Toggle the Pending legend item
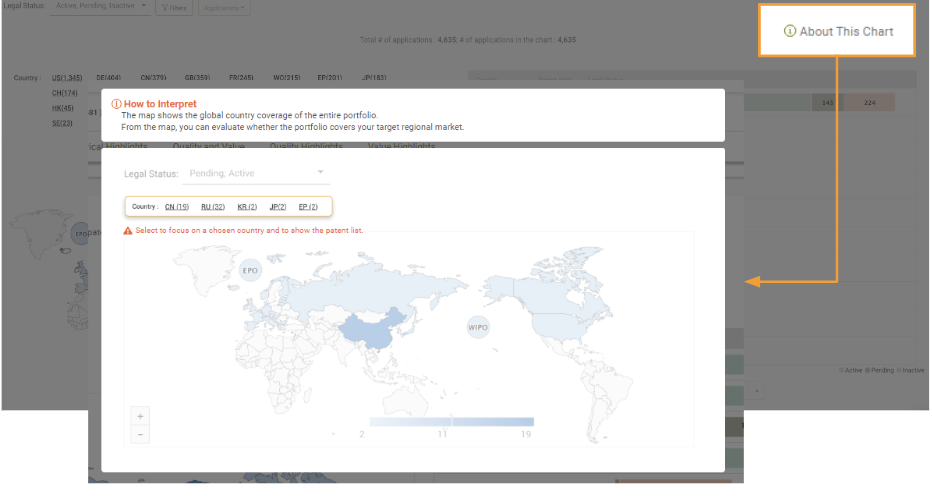This screenshot has width=932, height=496. point(879,371)
